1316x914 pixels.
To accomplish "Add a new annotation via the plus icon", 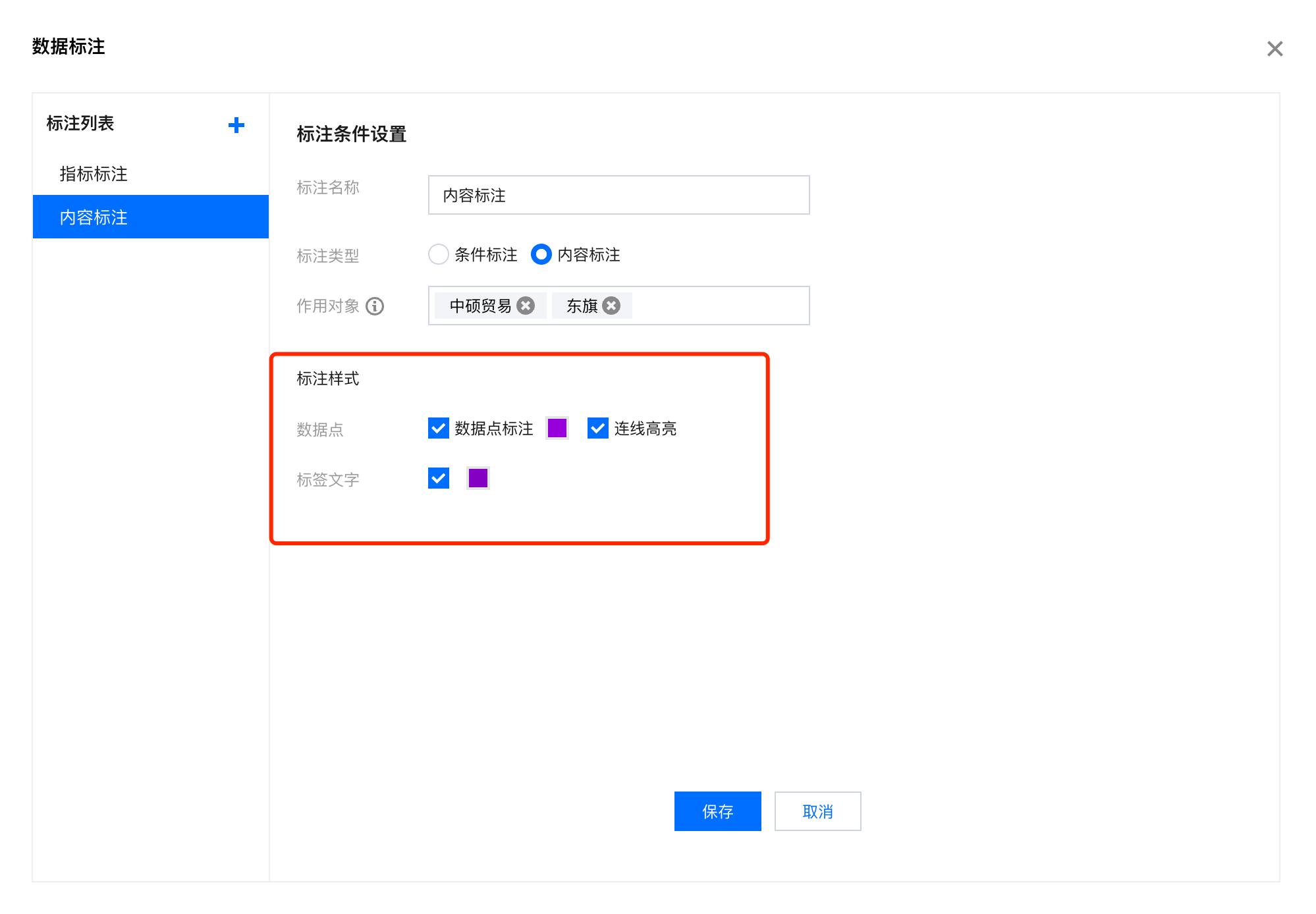I will [x=236, y=125].
